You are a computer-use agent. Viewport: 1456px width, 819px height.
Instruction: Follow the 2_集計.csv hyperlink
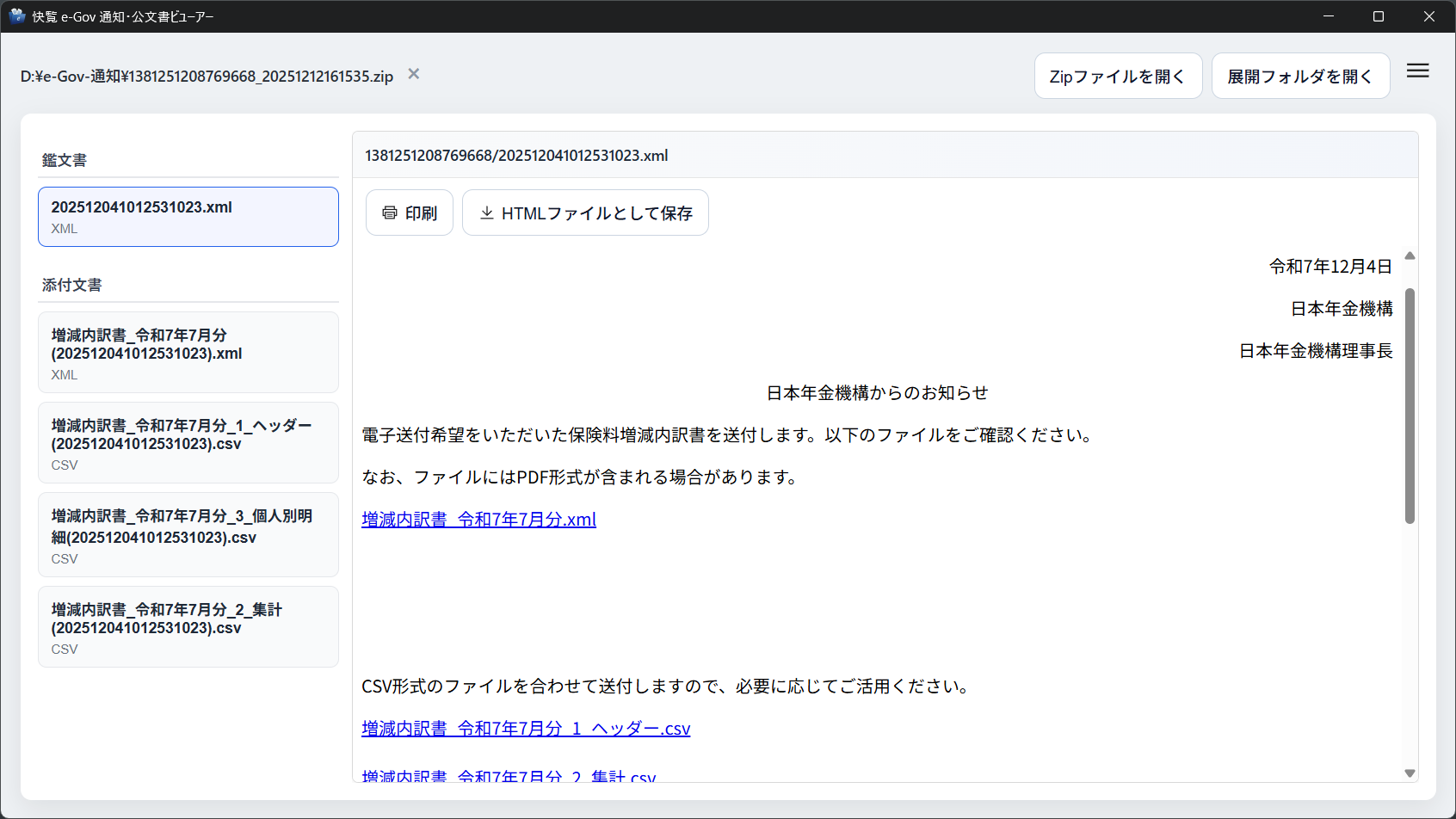click(509, 776)
